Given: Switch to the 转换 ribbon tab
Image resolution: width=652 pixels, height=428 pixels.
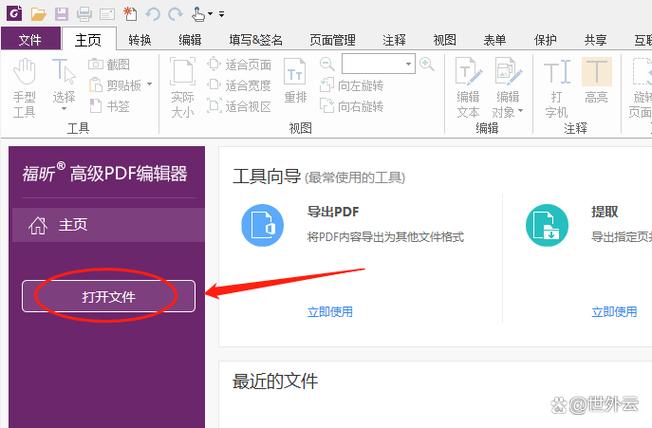Looking at the screenshot, I should point(140,40).
